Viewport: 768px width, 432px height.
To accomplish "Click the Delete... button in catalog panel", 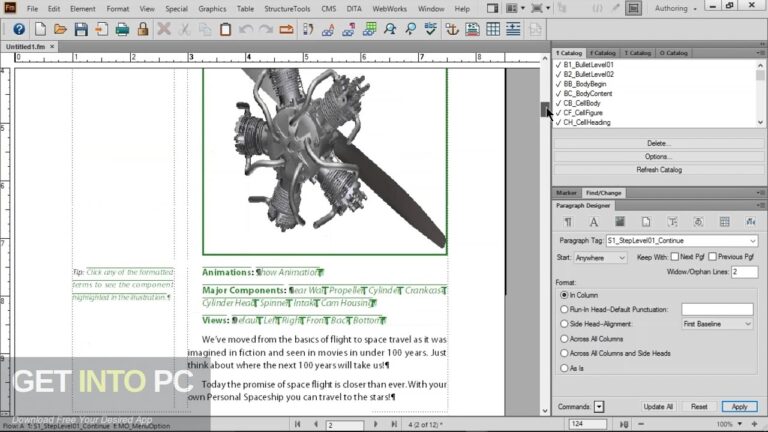I will 659,144.
